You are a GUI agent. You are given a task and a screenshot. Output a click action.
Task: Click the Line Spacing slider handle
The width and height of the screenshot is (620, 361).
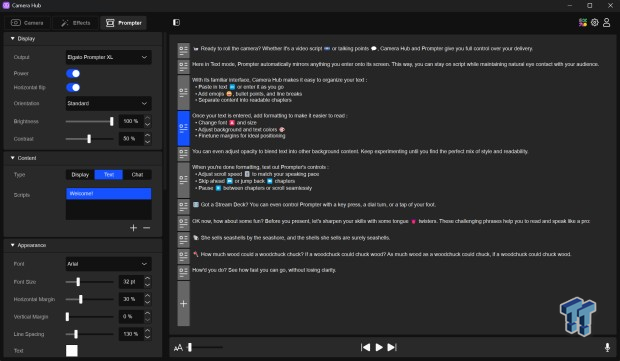pyautogui.click(x=76, y=334)
